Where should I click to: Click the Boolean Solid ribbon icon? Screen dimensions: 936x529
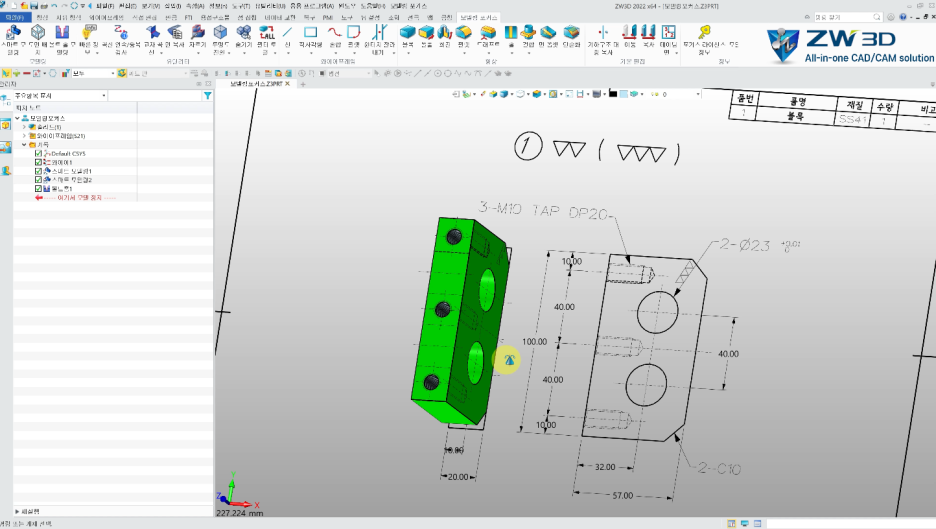[62, 33]
